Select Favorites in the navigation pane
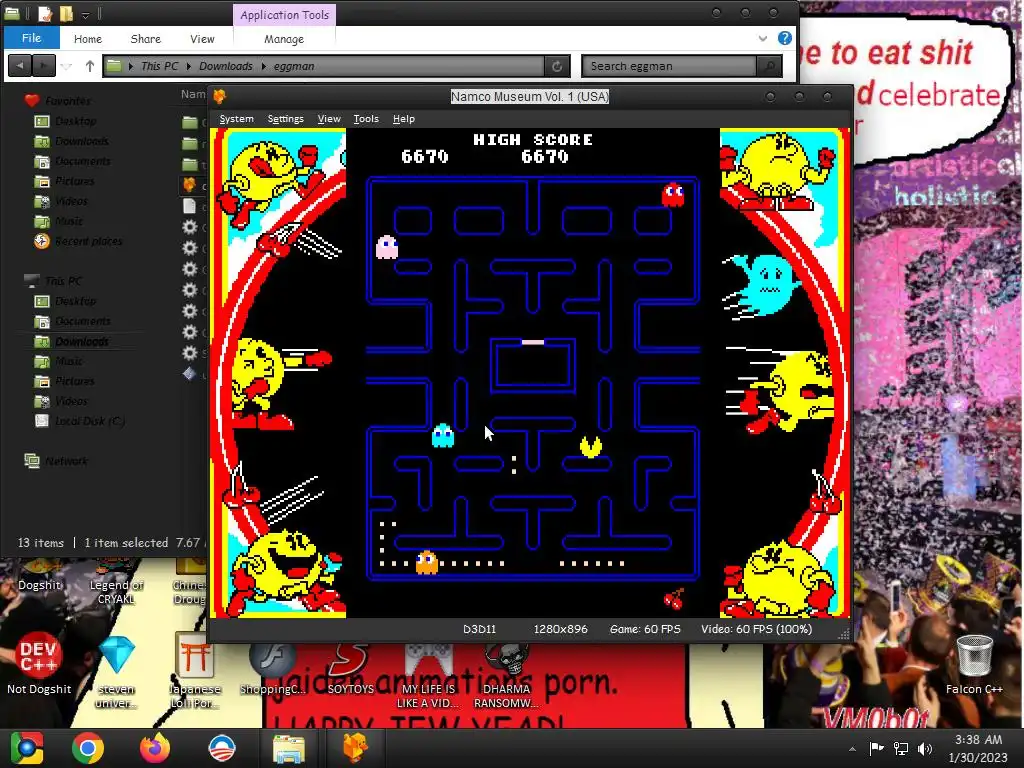Image resolution: width=1024 pixels, height=768 pixels. 67,101
